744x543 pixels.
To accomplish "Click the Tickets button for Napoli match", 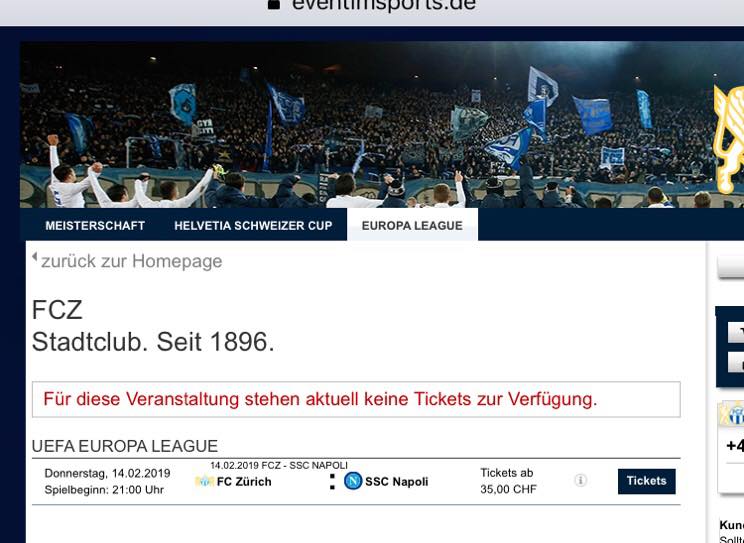I will click(646, 481).
